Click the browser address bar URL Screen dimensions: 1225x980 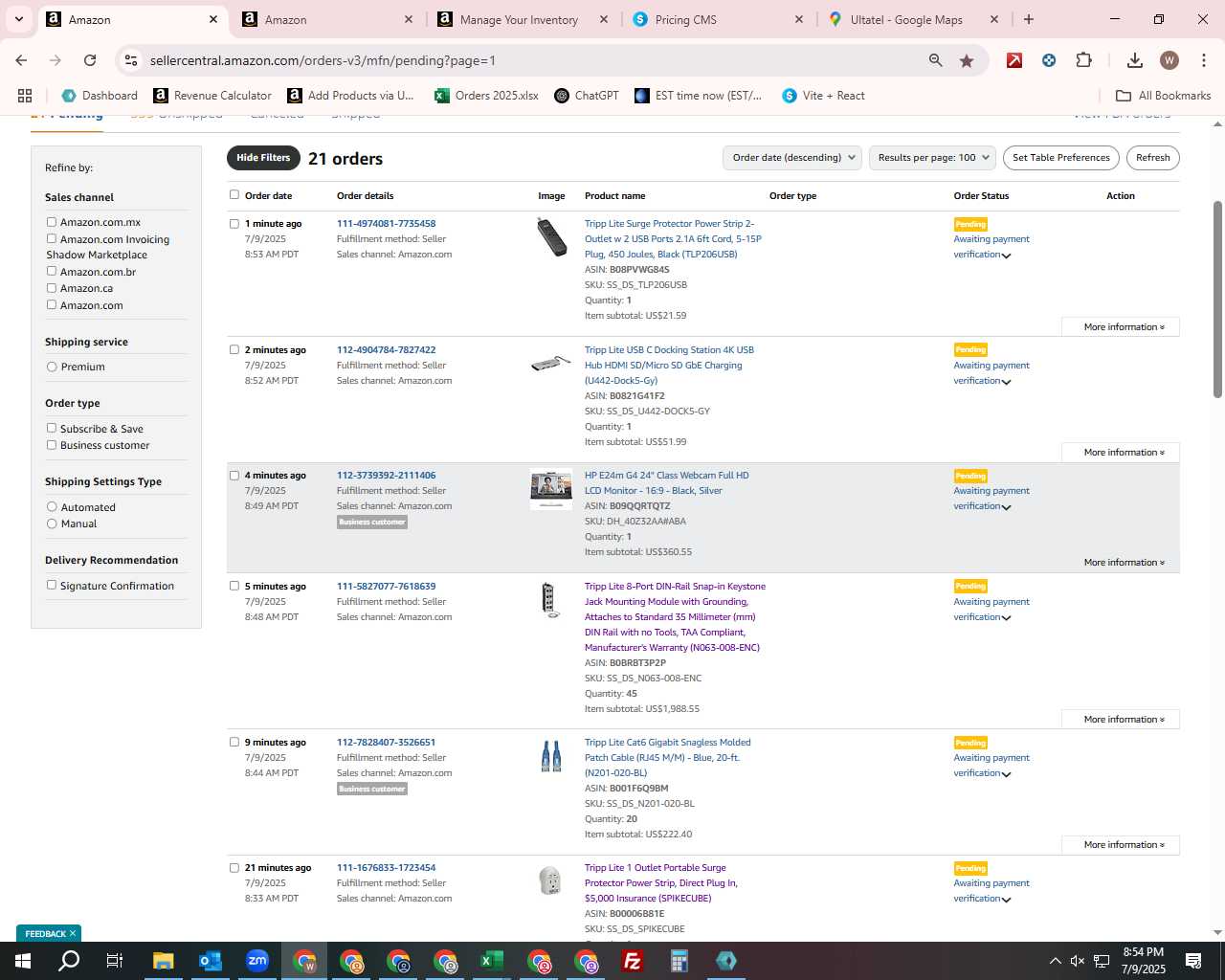[323, 60]
